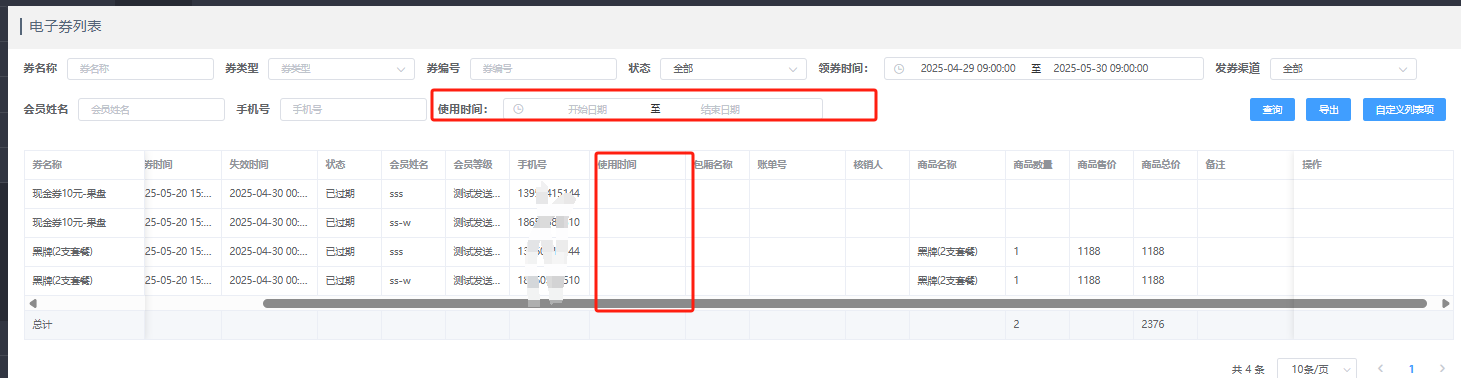The width and height of the screenshot is (1461, 378).
Task: Click the clock icon in 领券时间 field
Action: click(899, 68)
